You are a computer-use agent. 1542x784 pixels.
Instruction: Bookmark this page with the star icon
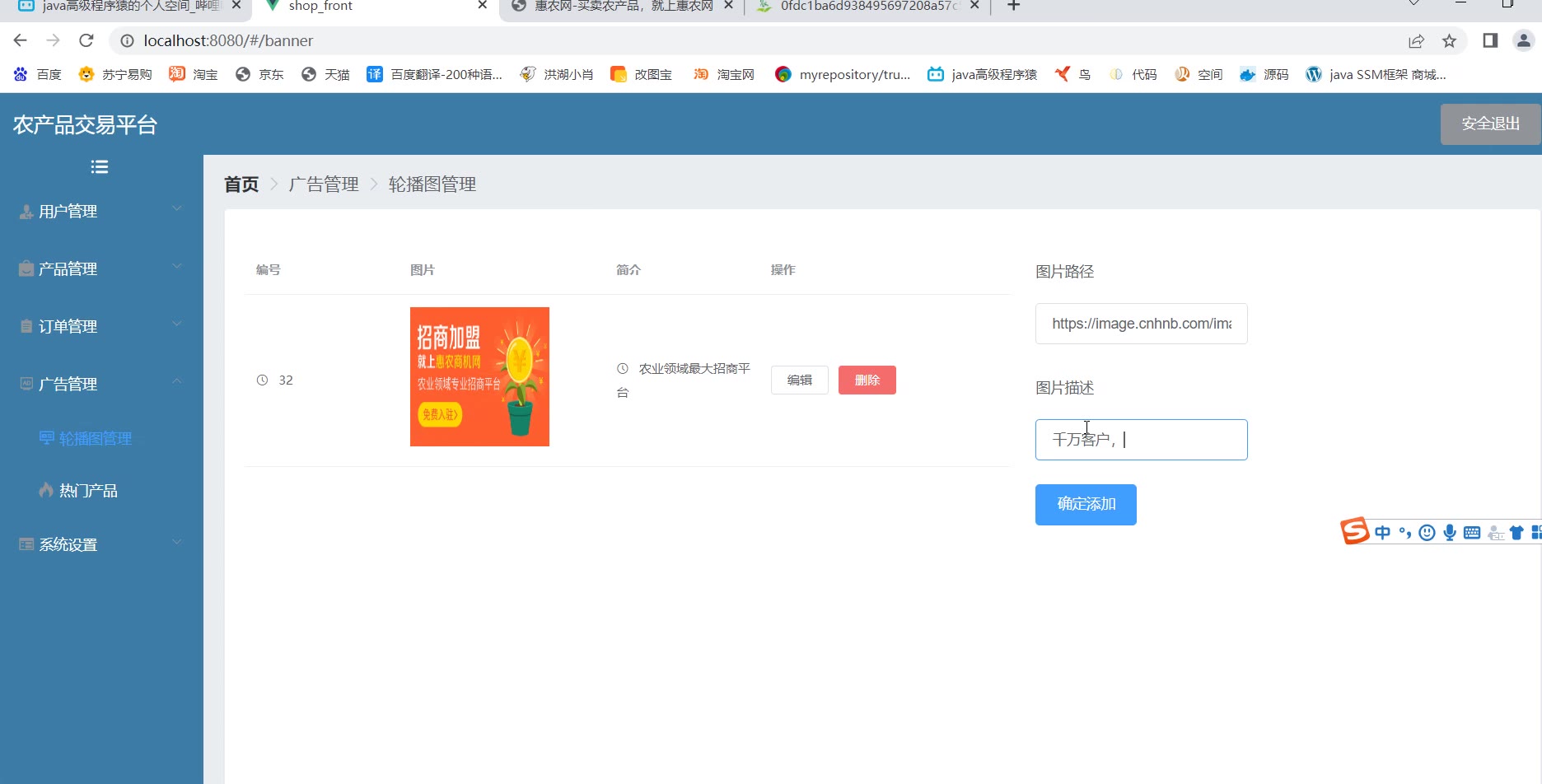click(x=1449, y=40)
